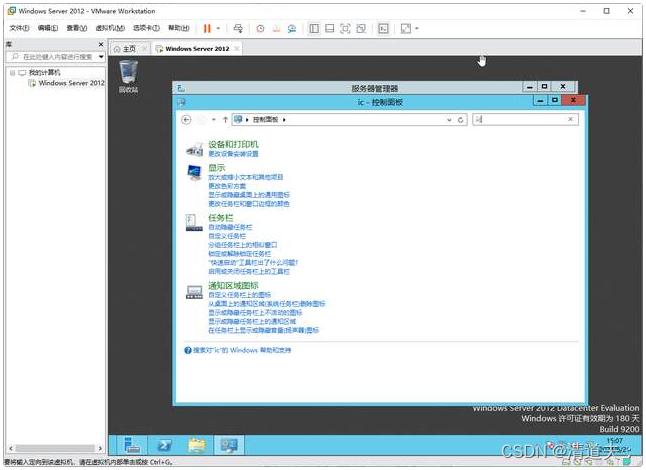
Task: Open the 查看 menu
Action: pos(77,28)
